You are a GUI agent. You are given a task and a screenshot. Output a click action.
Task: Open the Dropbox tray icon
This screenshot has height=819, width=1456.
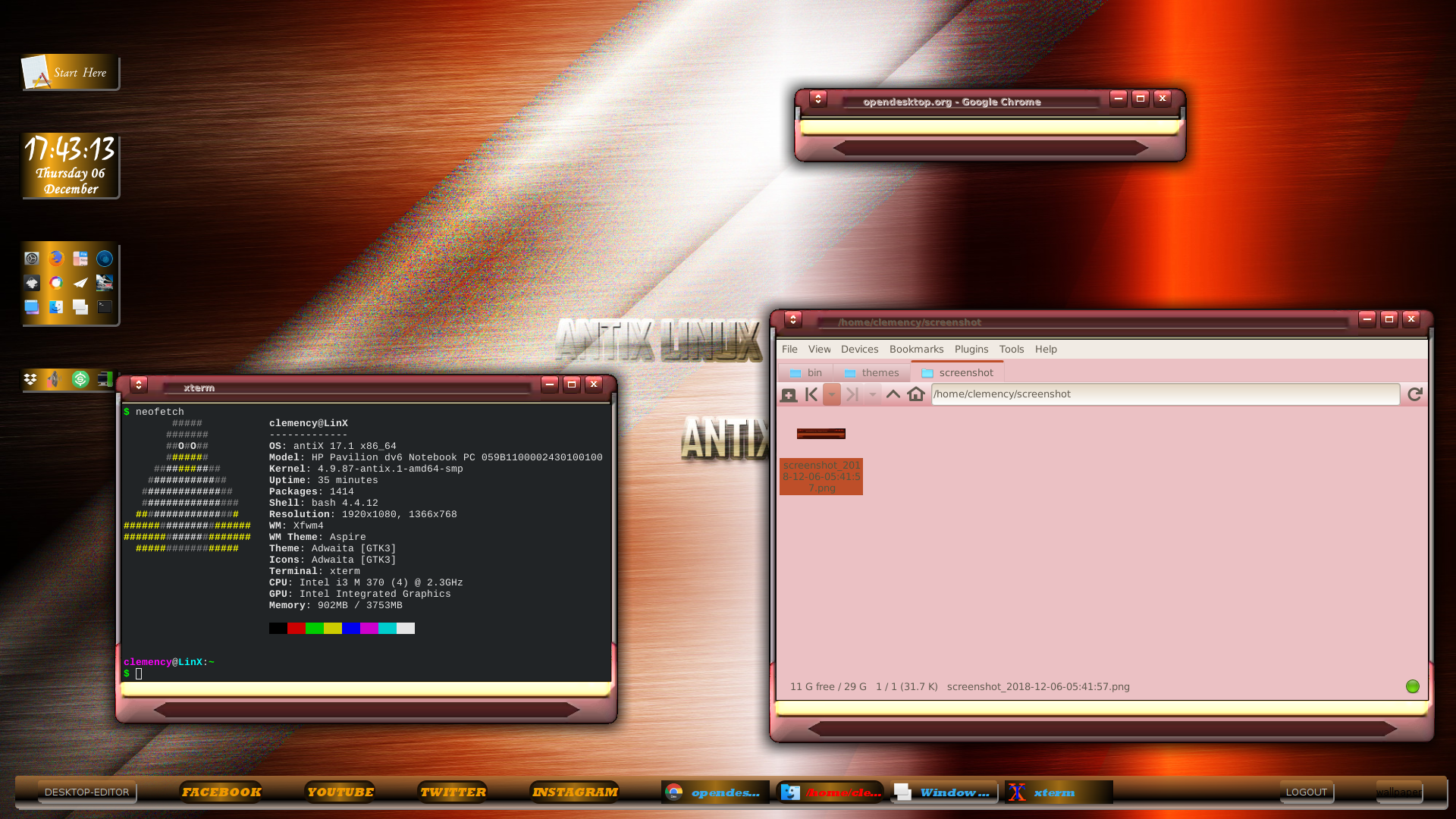(x=30, y=379)
